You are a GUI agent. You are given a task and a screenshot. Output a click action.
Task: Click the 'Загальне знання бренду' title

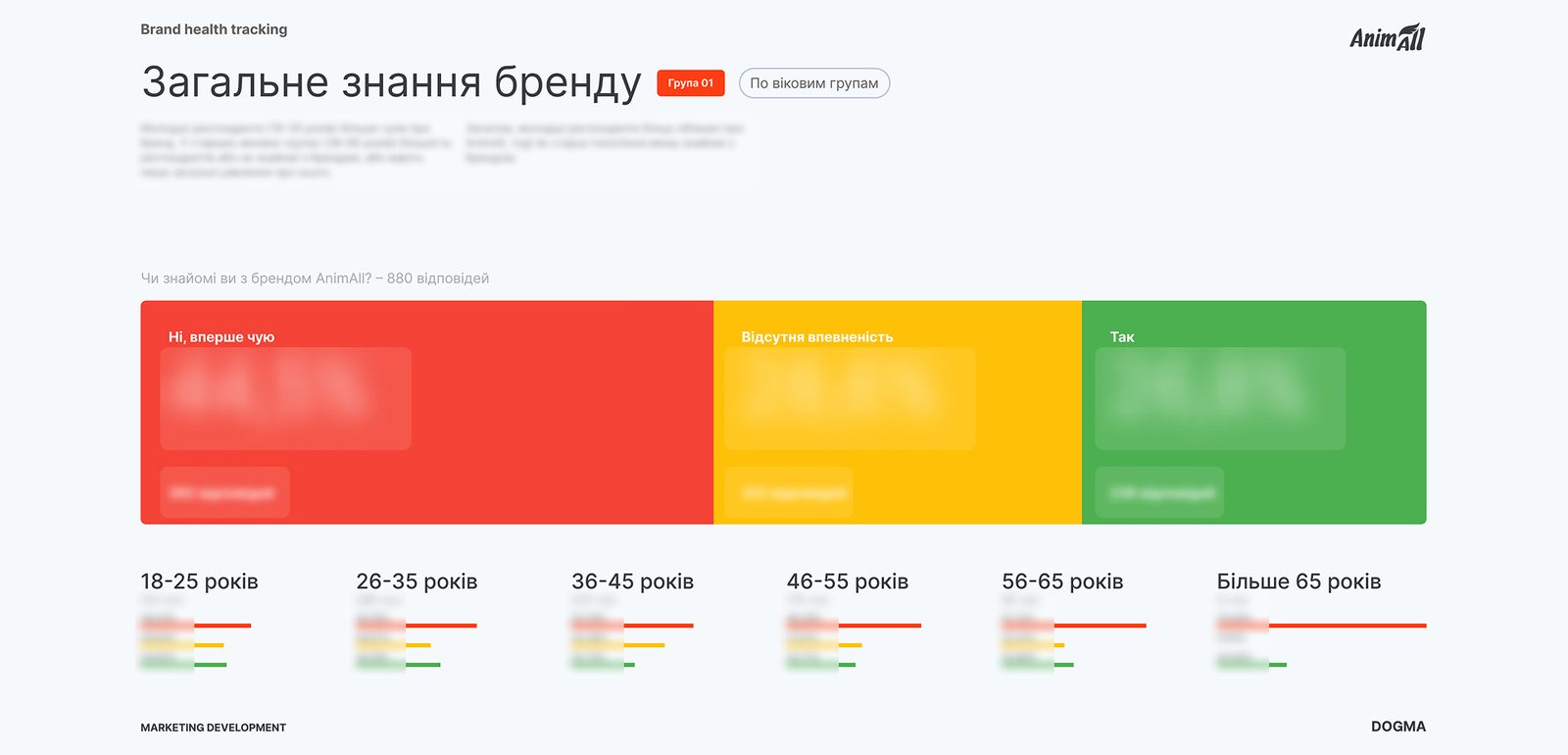click(x=392, y=82)
